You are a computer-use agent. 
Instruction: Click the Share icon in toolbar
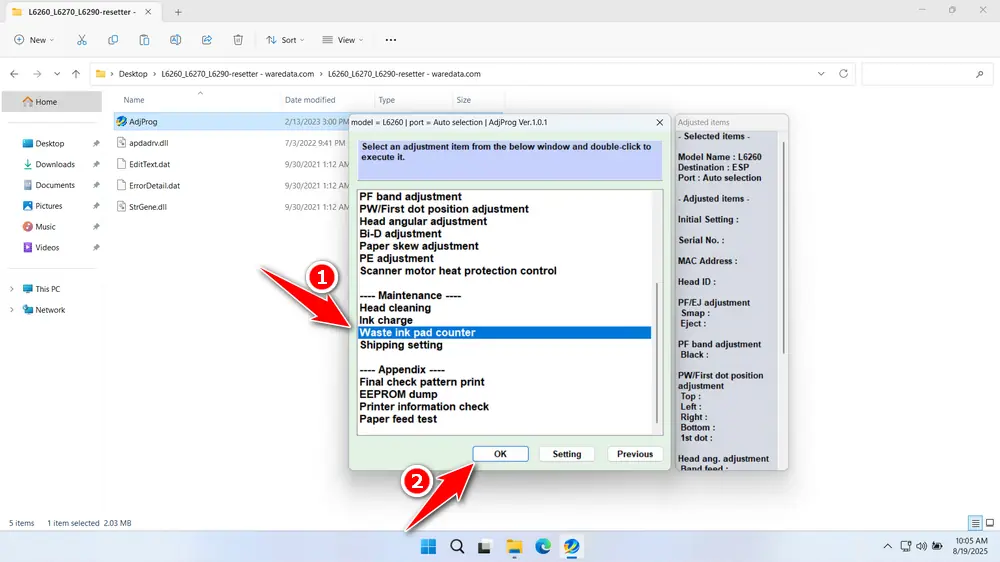point(207,40)
